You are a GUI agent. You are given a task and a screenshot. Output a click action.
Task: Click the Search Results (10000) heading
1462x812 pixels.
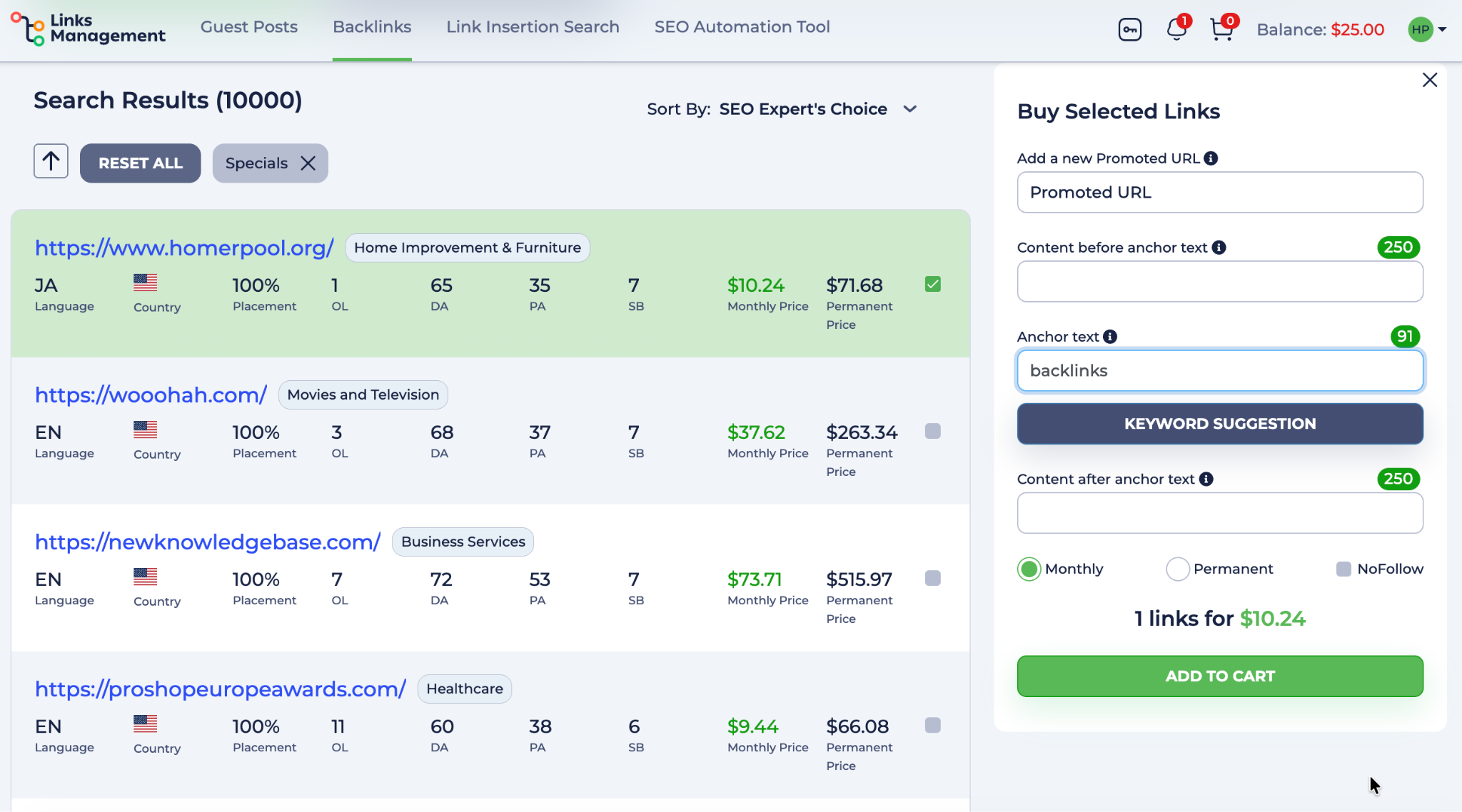coord(168,101)
